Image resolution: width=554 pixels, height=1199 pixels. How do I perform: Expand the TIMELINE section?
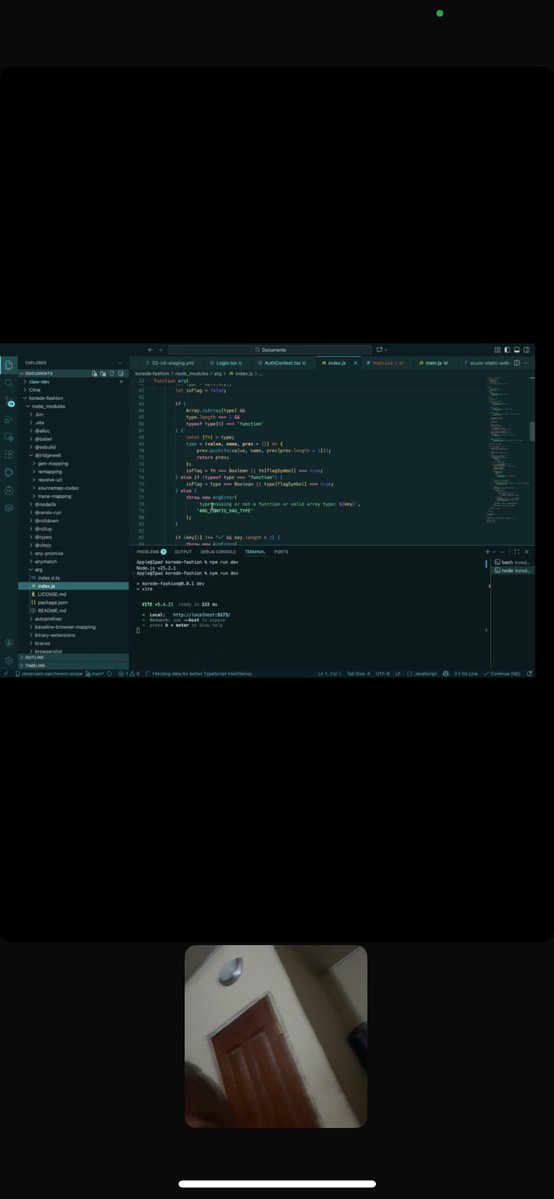(x=73, y=666)
